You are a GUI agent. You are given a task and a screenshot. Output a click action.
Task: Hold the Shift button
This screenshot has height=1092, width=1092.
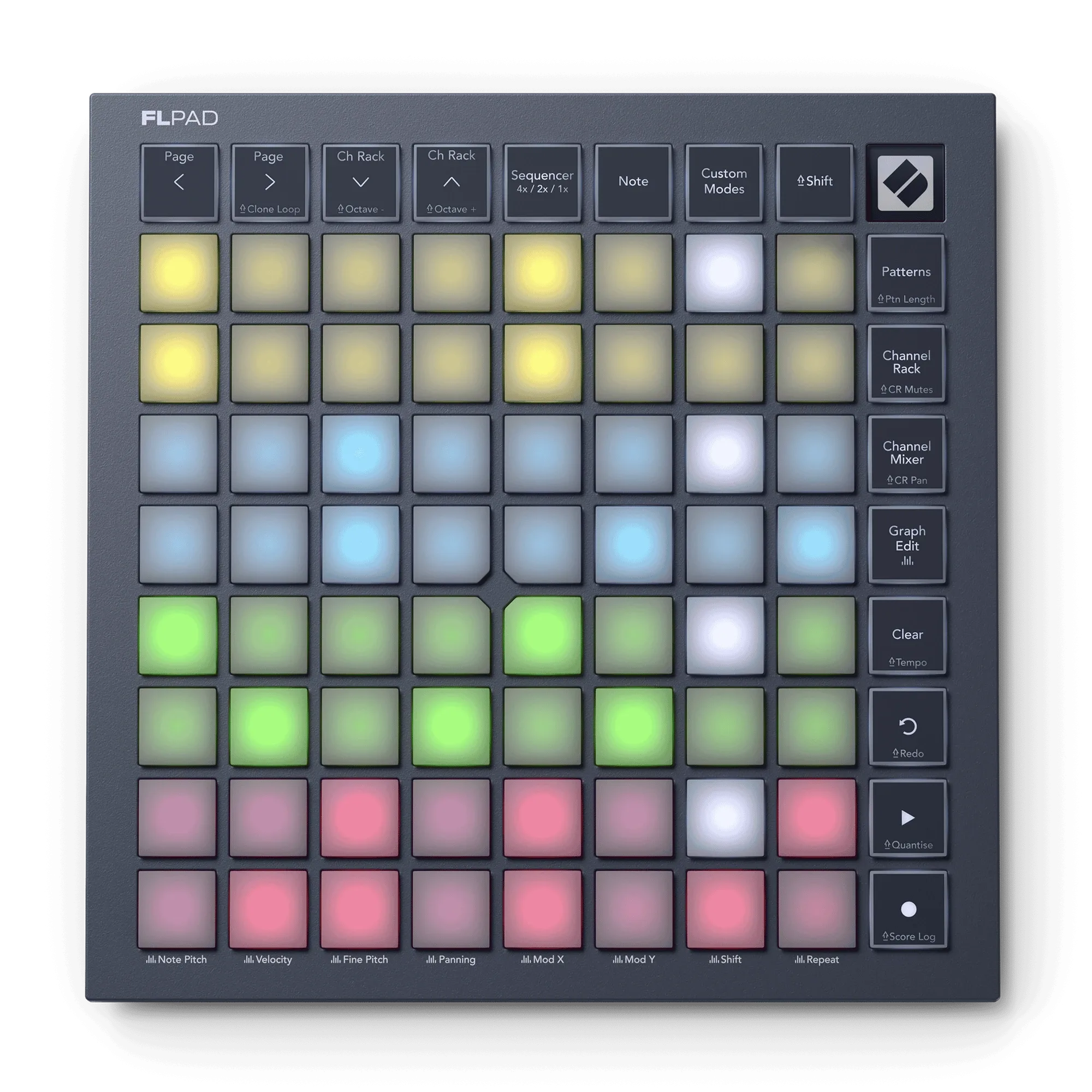coord(815,182)
